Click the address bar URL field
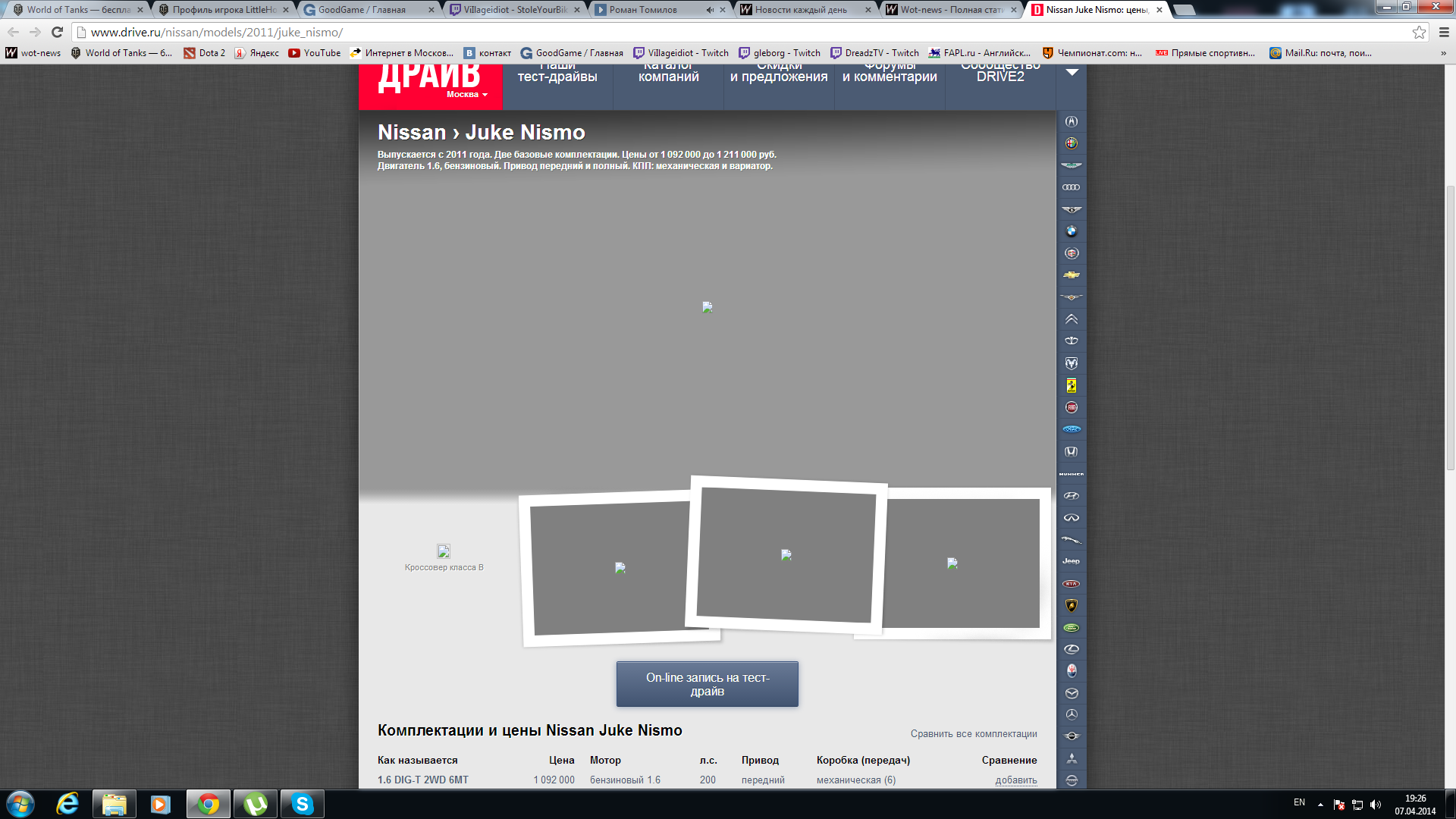 pyautogui.click(x=743, y=33)
